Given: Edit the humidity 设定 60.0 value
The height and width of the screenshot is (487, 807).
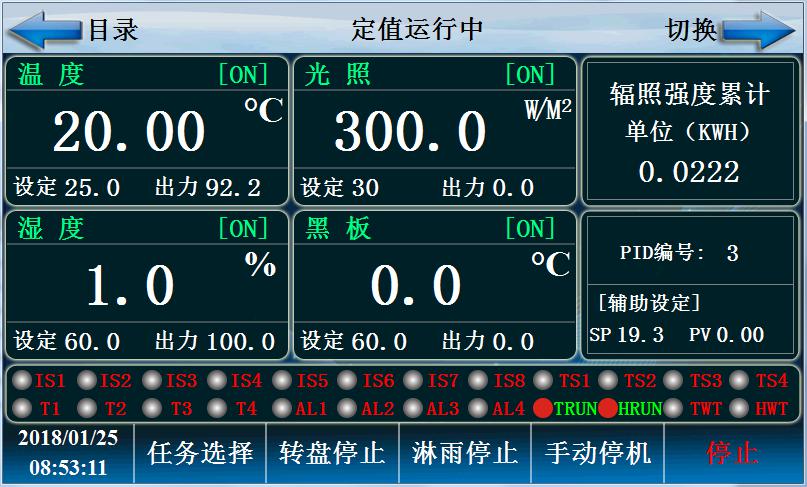Looking at the screenshot, I should (x=92, y=341).
